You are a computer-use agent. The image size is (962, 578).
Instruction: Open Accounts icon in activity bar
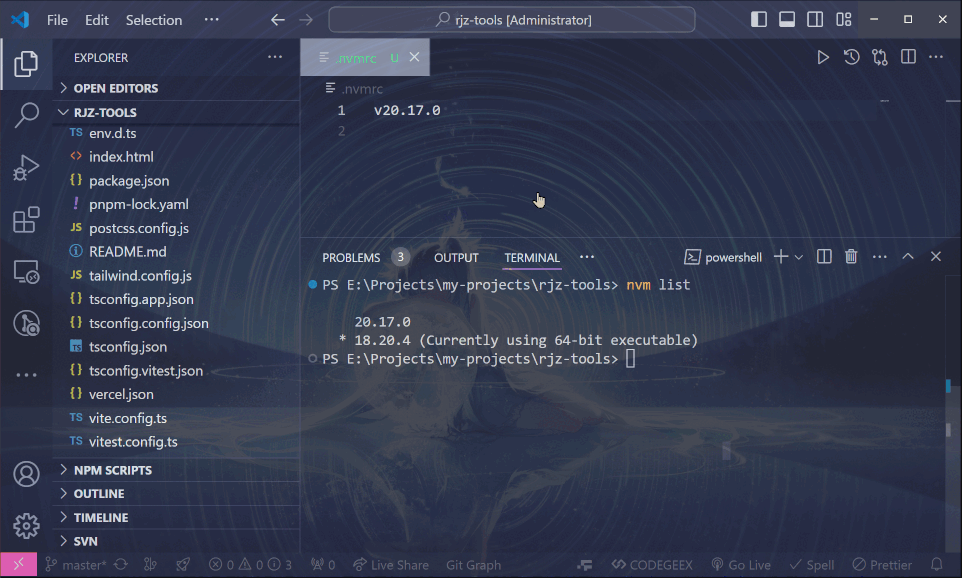[x=26, y=475]
